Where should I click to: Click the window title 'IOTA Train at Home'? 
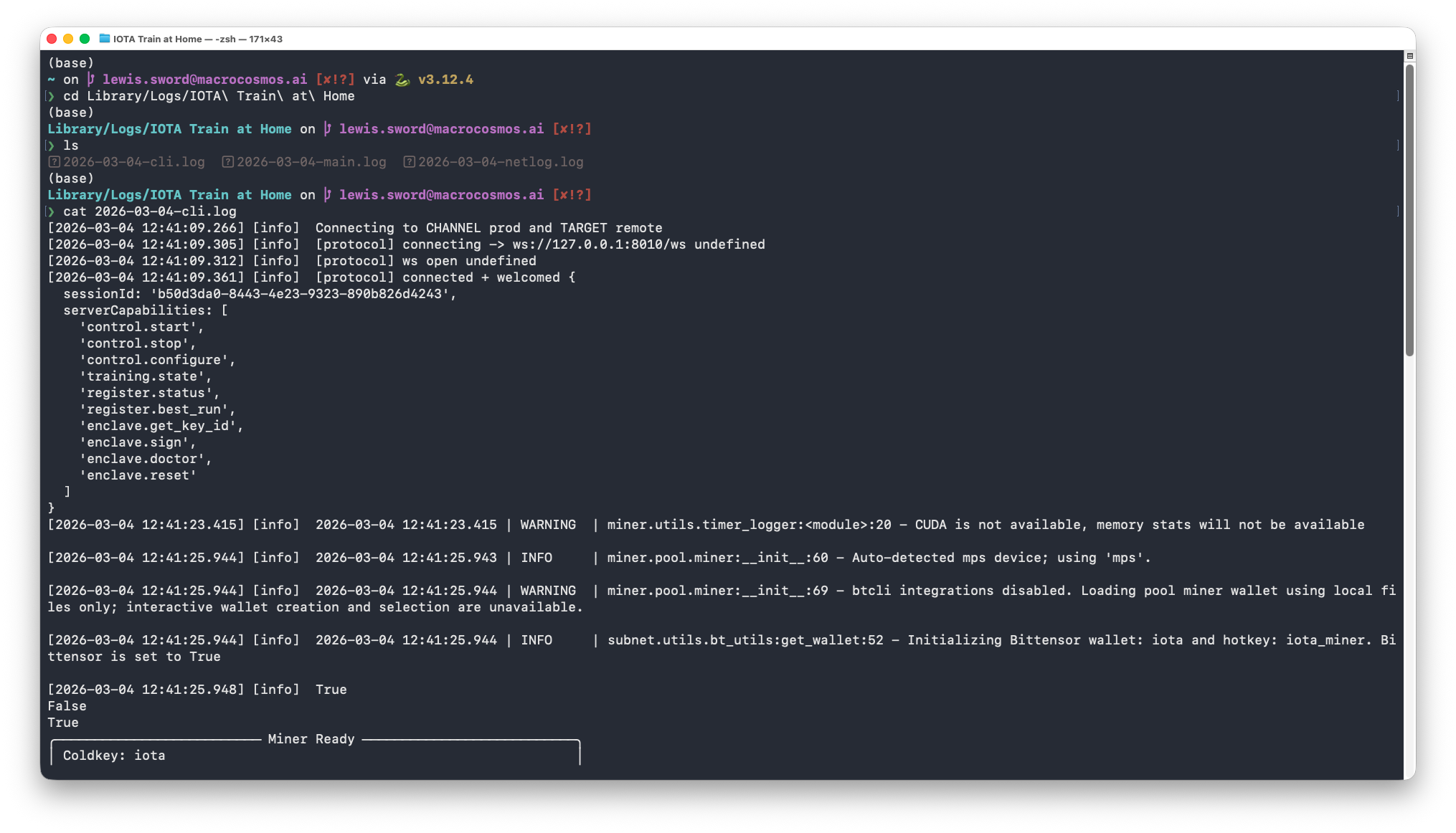point(157,39)
